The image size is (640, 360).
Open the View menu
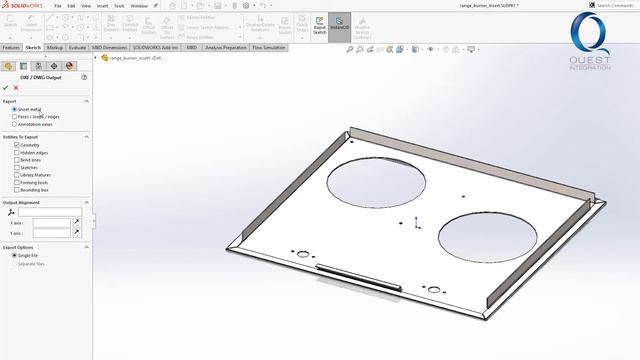pyautogui.click(x=86, y=6)
